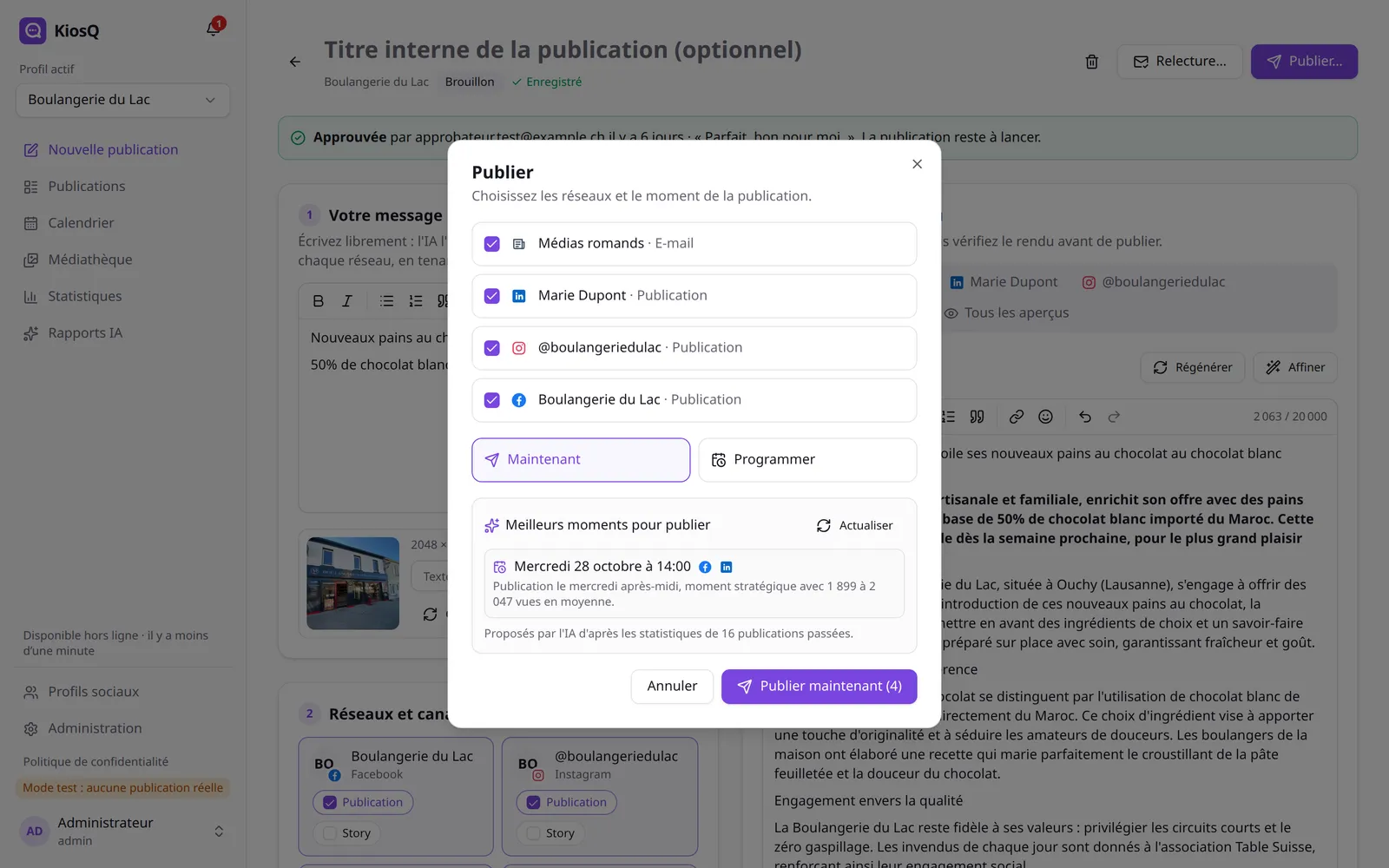
Task: Open the emoji picker in the preview editor
Action: [1045, 417]
